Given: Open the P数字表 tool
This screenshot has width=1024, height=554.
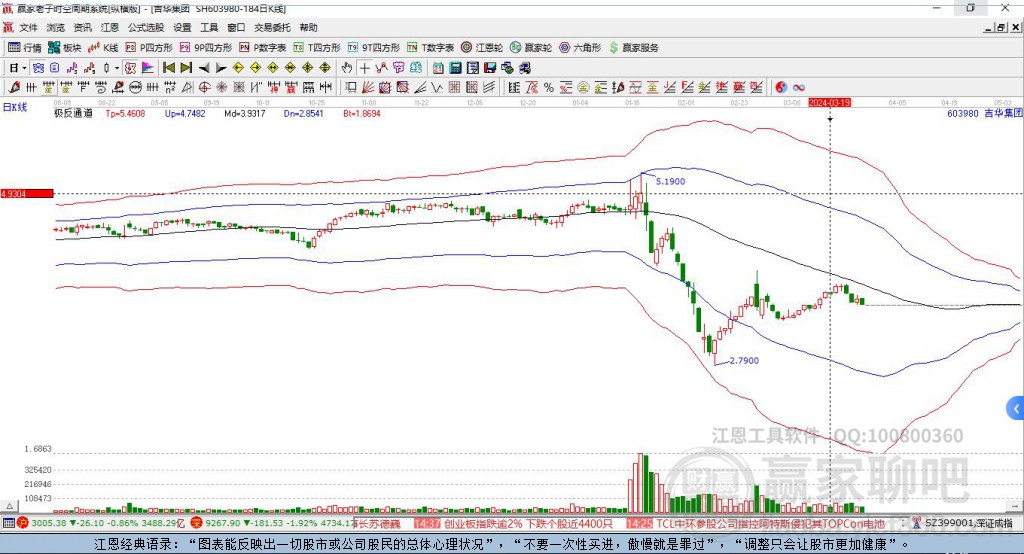Looking at the screenshot, I should tap(262, 48).
